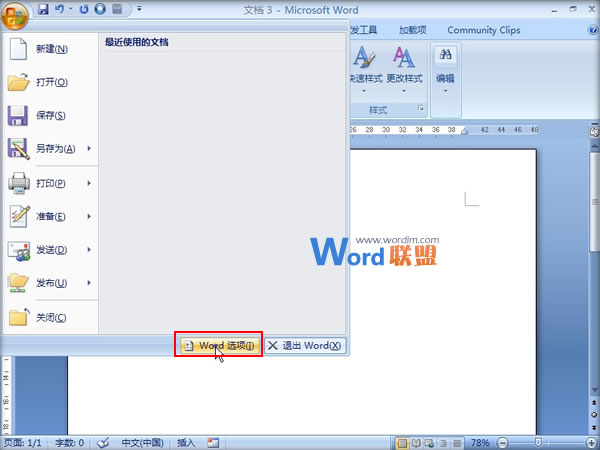Switch to Web Layout view

(429, 443)
